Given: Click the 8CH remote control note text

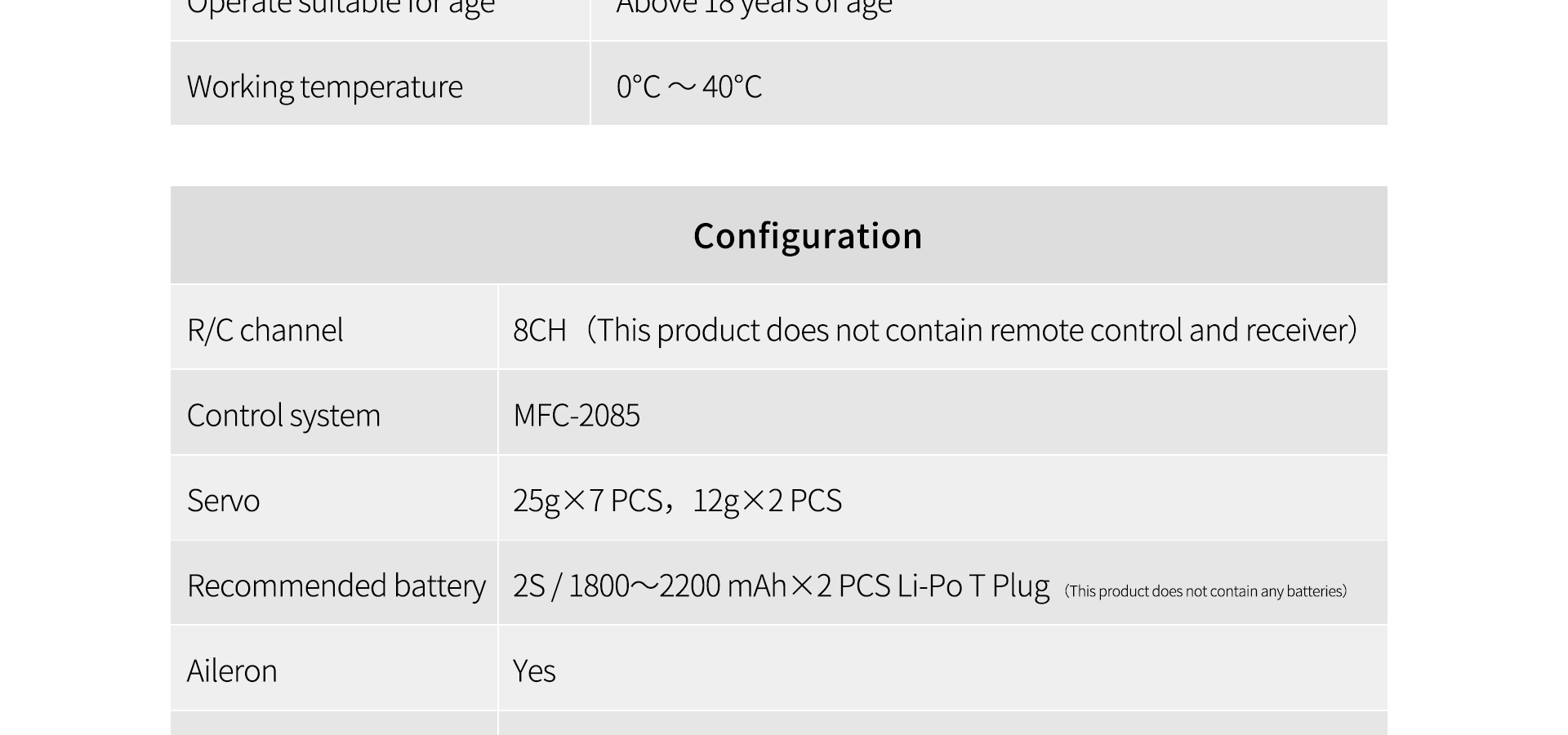Looking at the screenshot, I should (934, 330).
